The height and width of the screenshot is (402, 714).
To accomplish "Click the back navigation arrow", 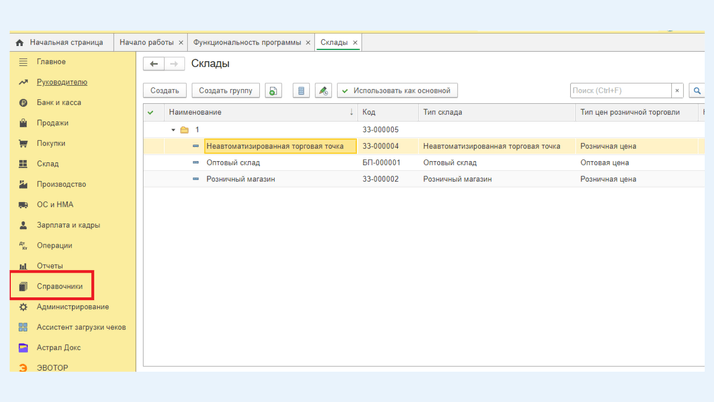I will pyautogui.click(x=154, y=64).
